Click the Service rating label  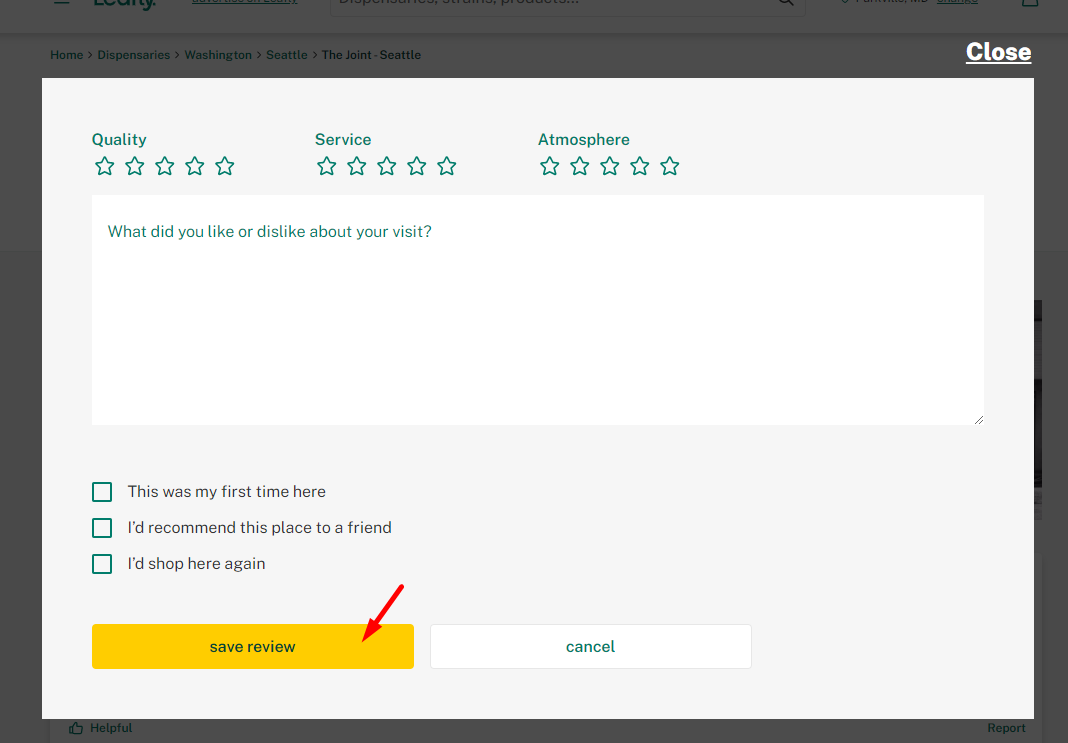(x=343, y=140)
